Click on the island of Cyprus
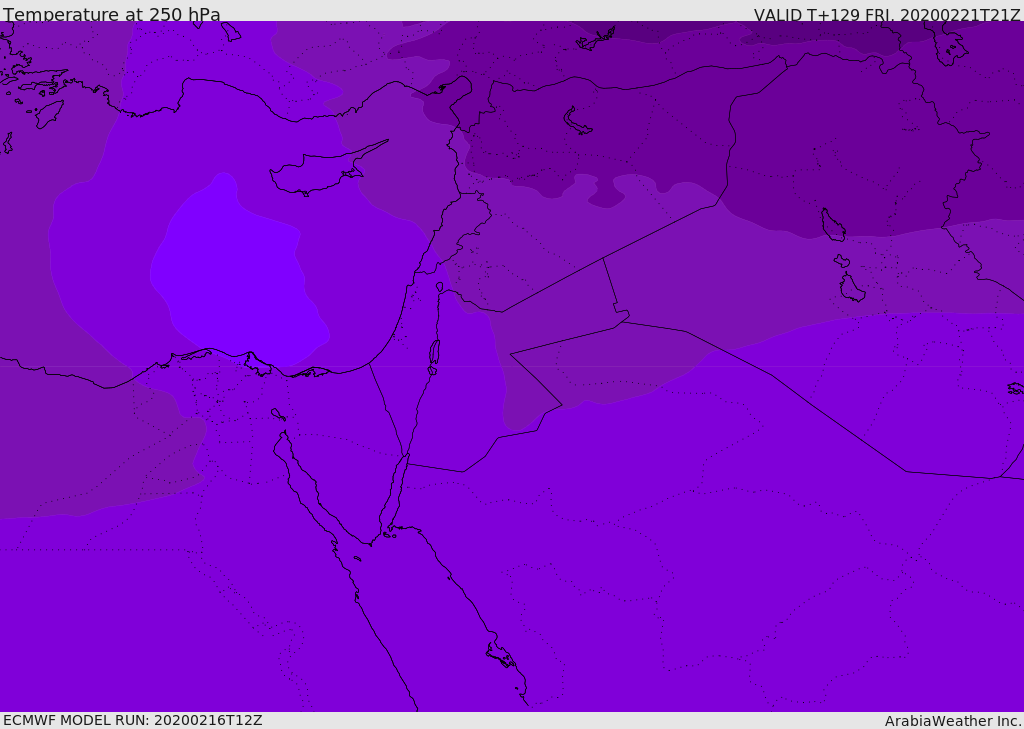 [x=315, y=173]
